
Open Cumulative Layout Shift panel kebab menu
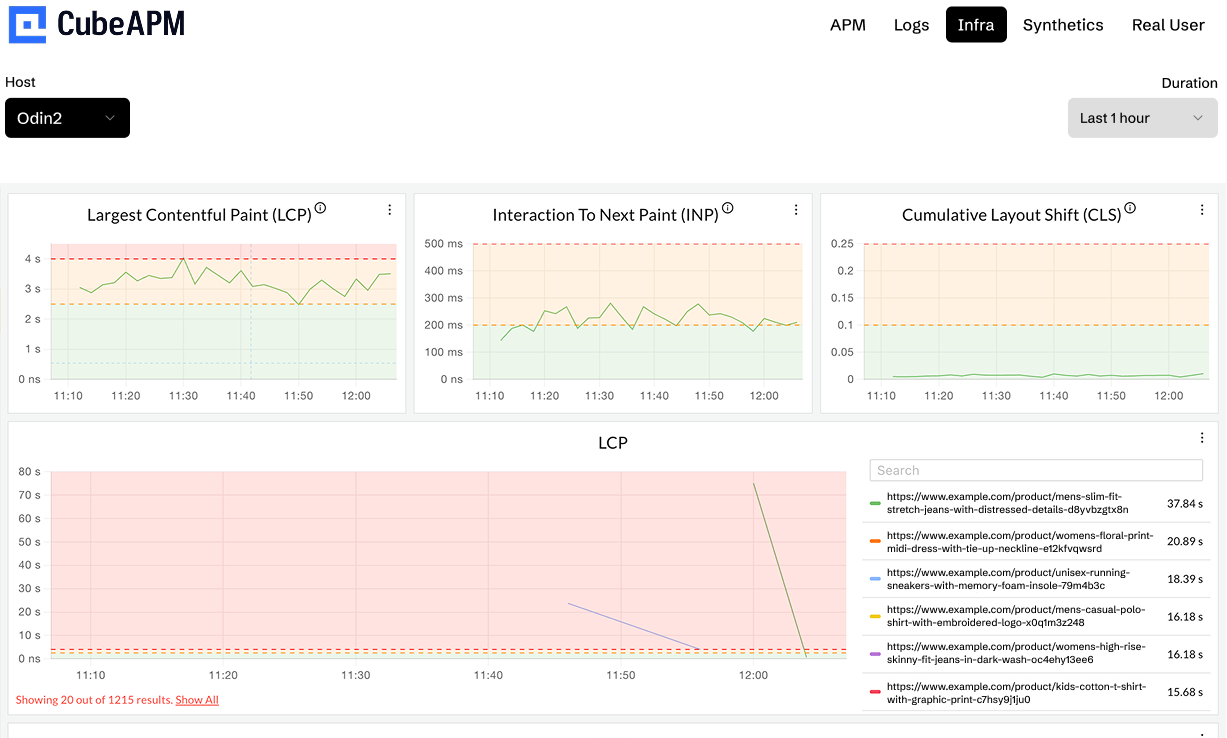pos(1202,210)
